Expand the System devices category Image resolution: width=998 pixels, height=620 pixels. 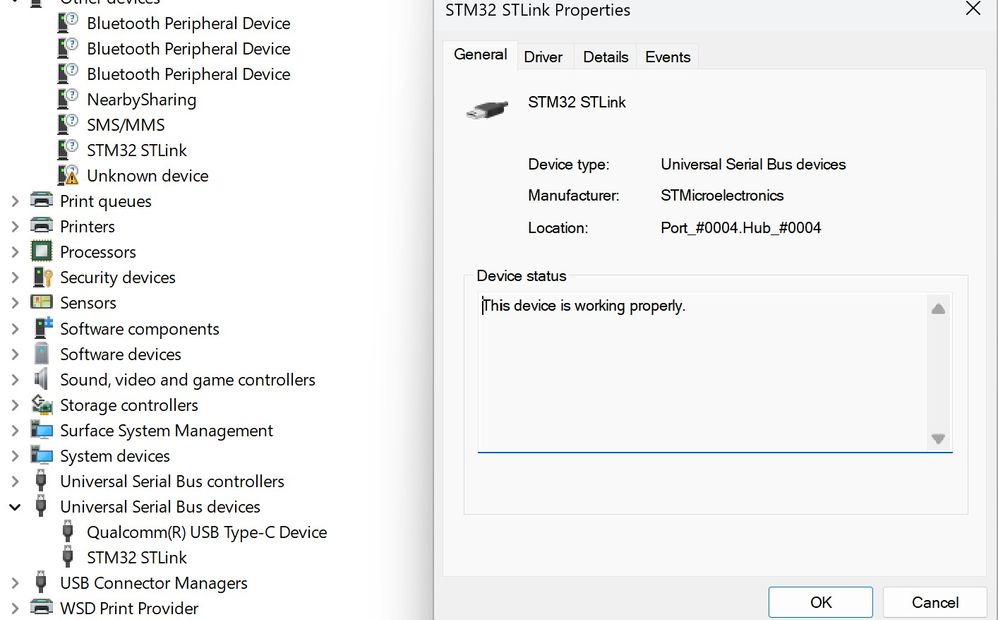coord(15,456)
